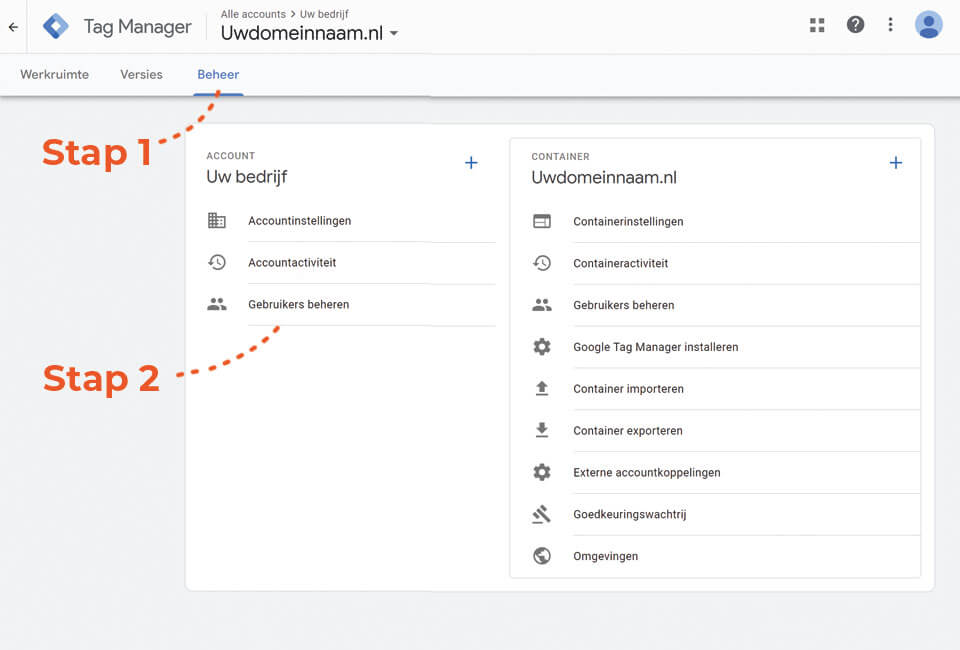The image size is (960, 650).
Task: Open the three-dot more options menu
Action: [890, 24]
